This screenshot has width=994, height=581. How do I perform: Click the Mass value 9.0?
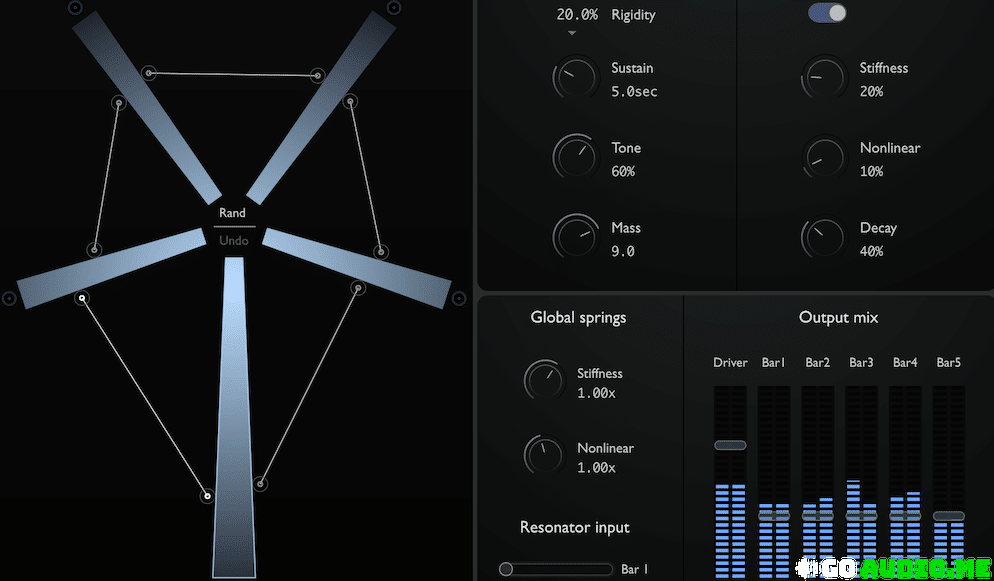pos(623,252)
